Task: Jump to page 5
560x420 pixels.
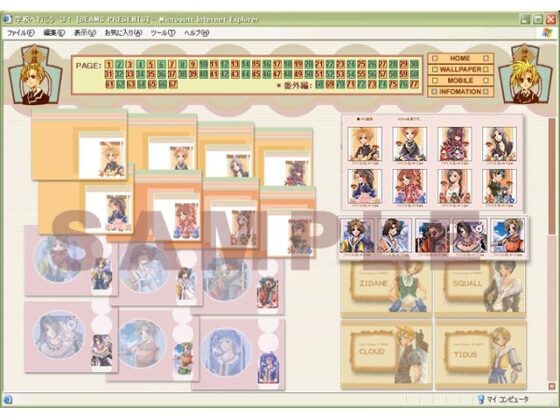Action: [x=151, y=65]
